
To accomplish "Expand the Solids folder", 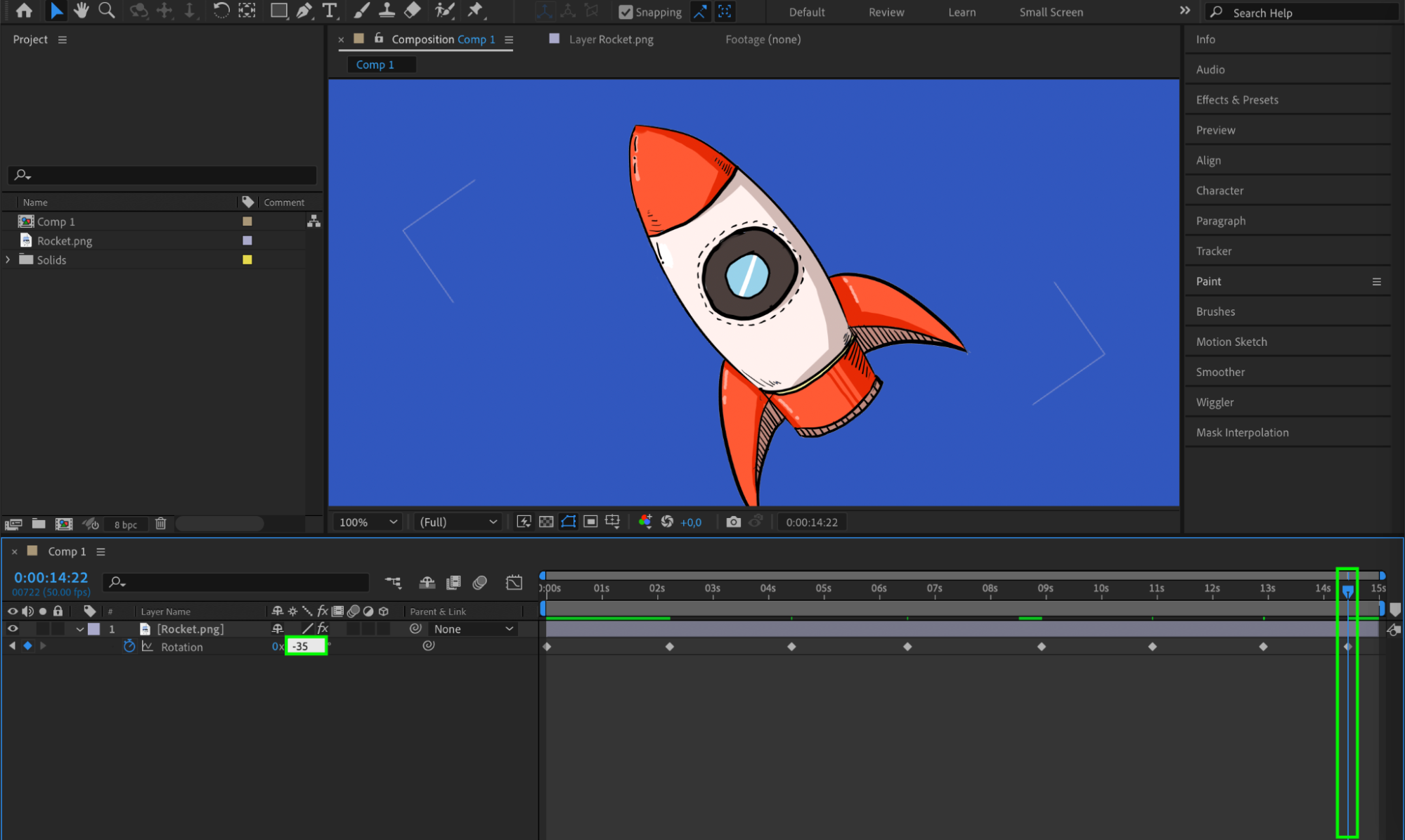I will coord(8,260).
